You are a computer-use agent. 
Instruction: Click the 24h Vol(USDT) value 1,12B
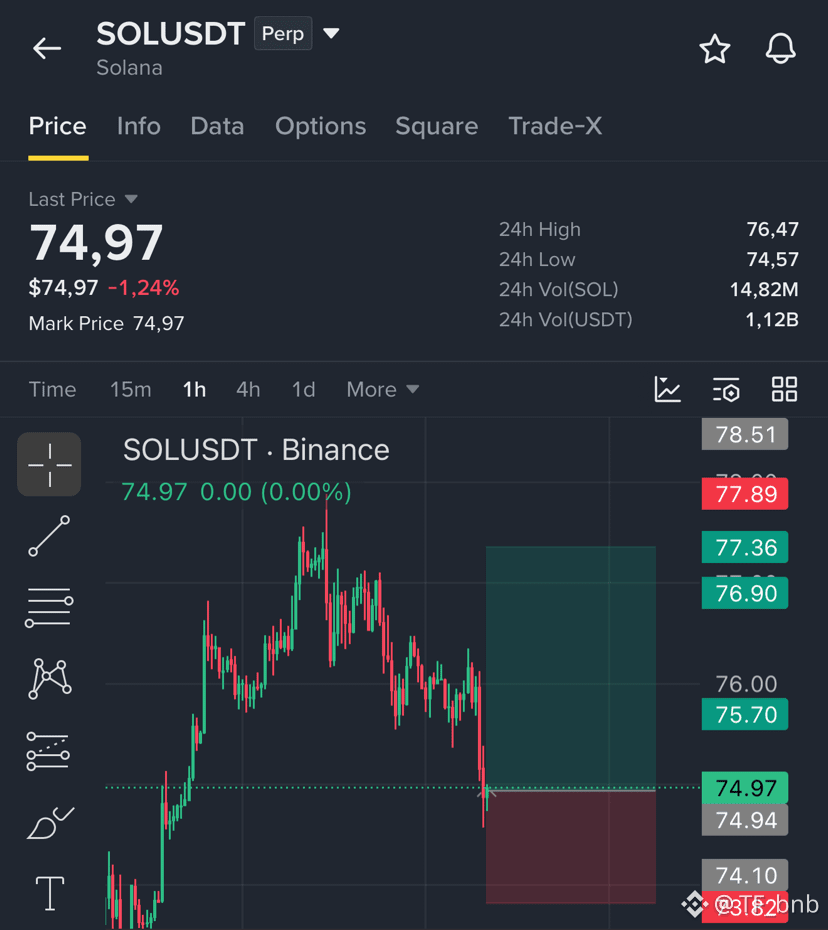(x=772, y=320)
